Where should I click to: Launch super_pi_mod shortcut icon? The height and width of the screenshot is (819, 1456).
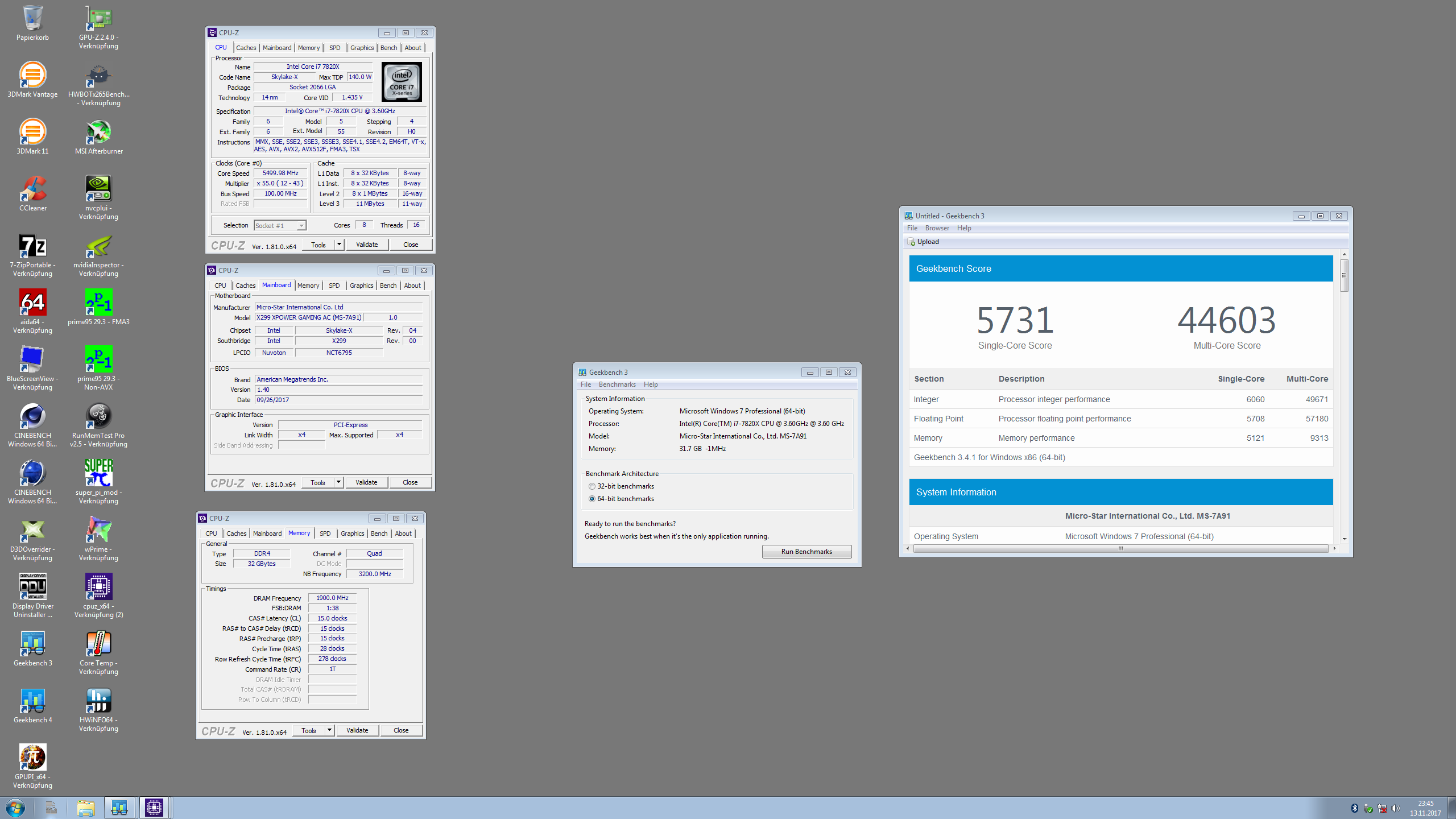98,482
